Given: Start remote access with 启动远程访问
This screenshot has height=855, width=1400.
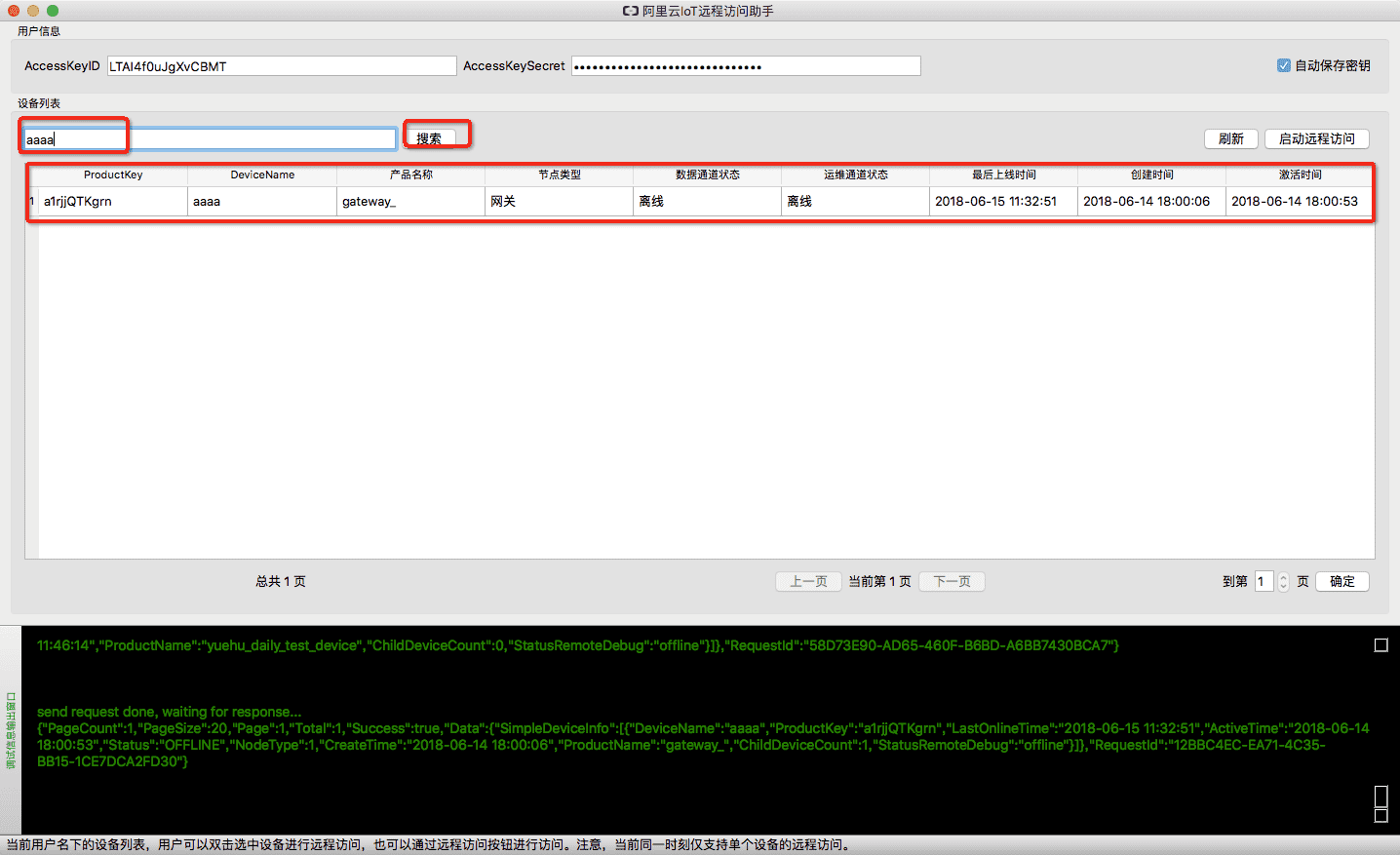Looking at the screenshot, I should pyautogui.click(x=1317, y=139).
